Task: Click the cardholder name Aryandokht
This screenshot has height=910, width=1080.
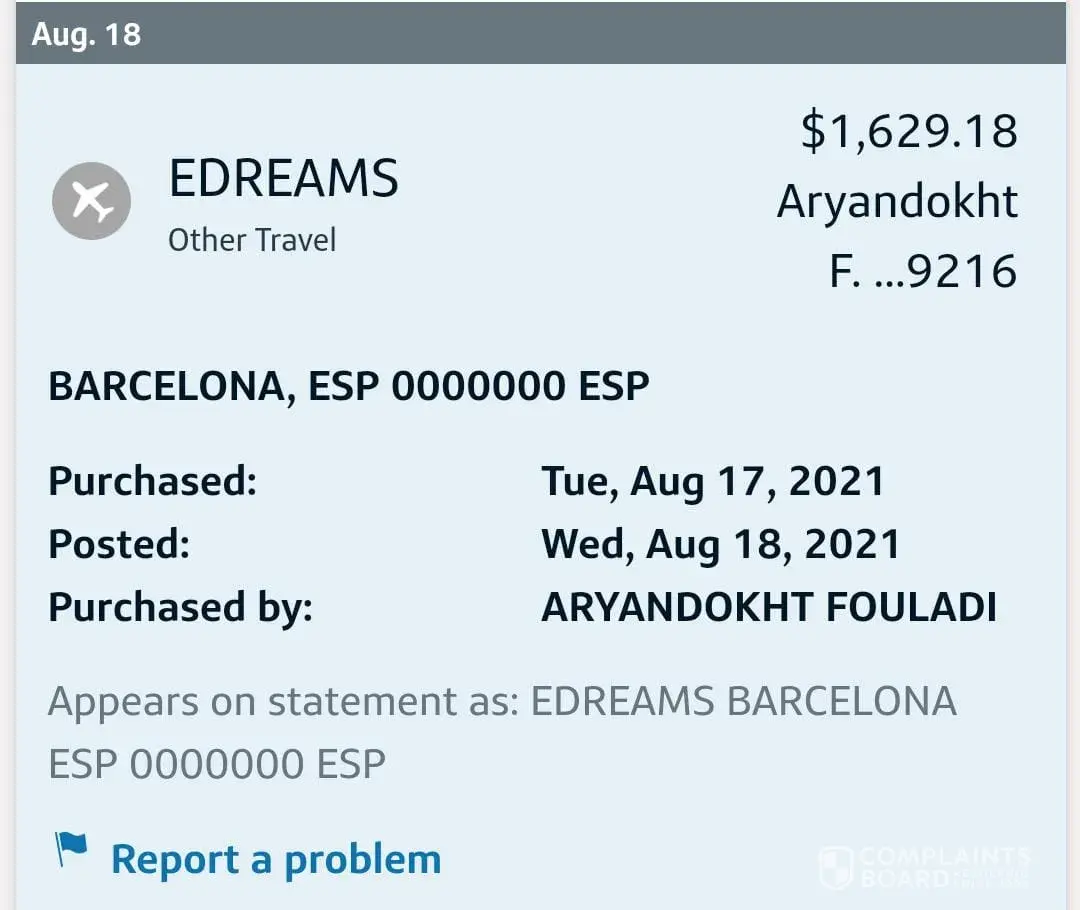Action: tap(897, 202)
